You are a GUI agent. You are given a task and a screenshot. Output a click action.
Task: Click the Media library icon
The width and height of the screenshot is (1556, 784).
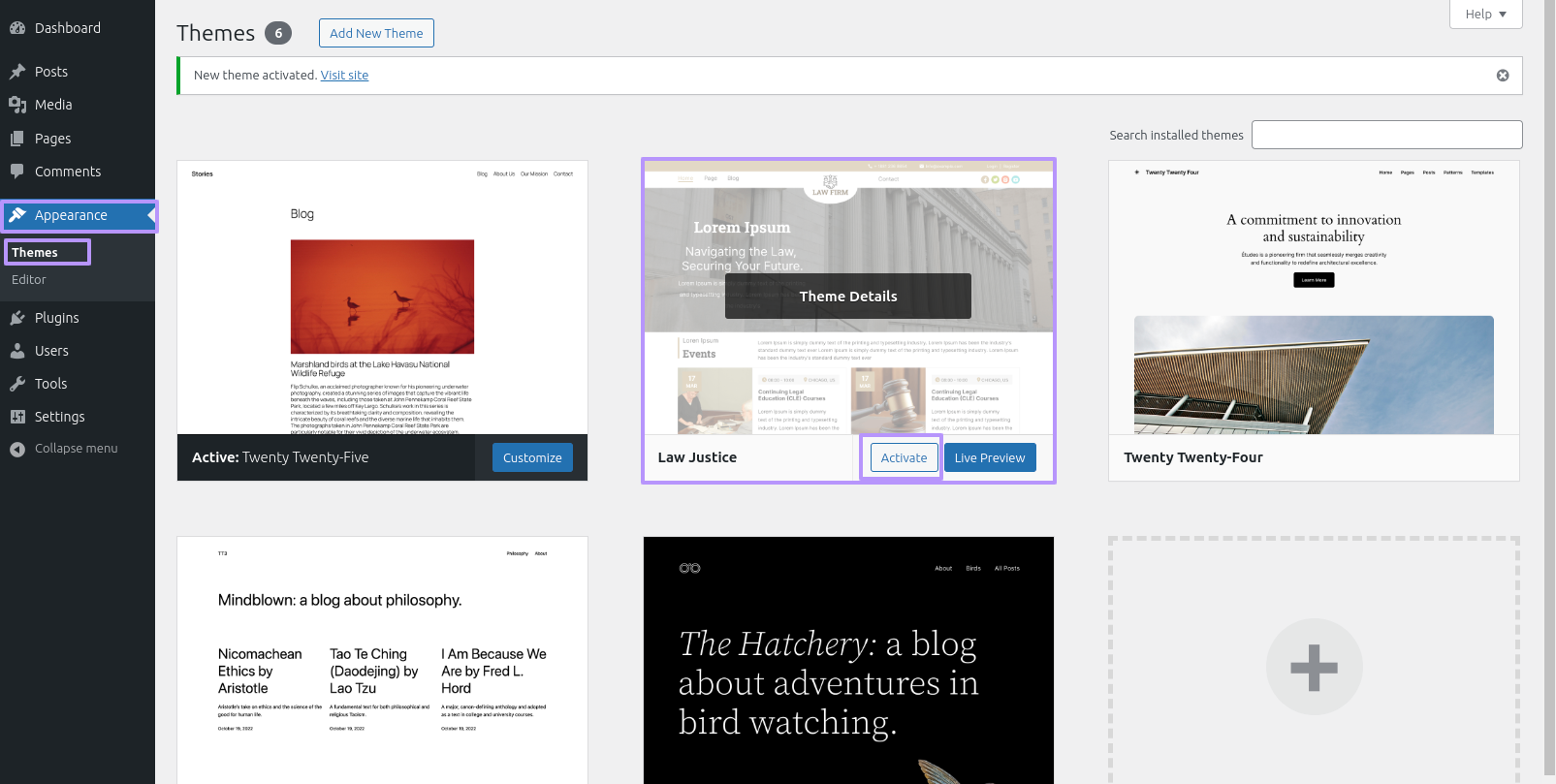coord(17,105)
